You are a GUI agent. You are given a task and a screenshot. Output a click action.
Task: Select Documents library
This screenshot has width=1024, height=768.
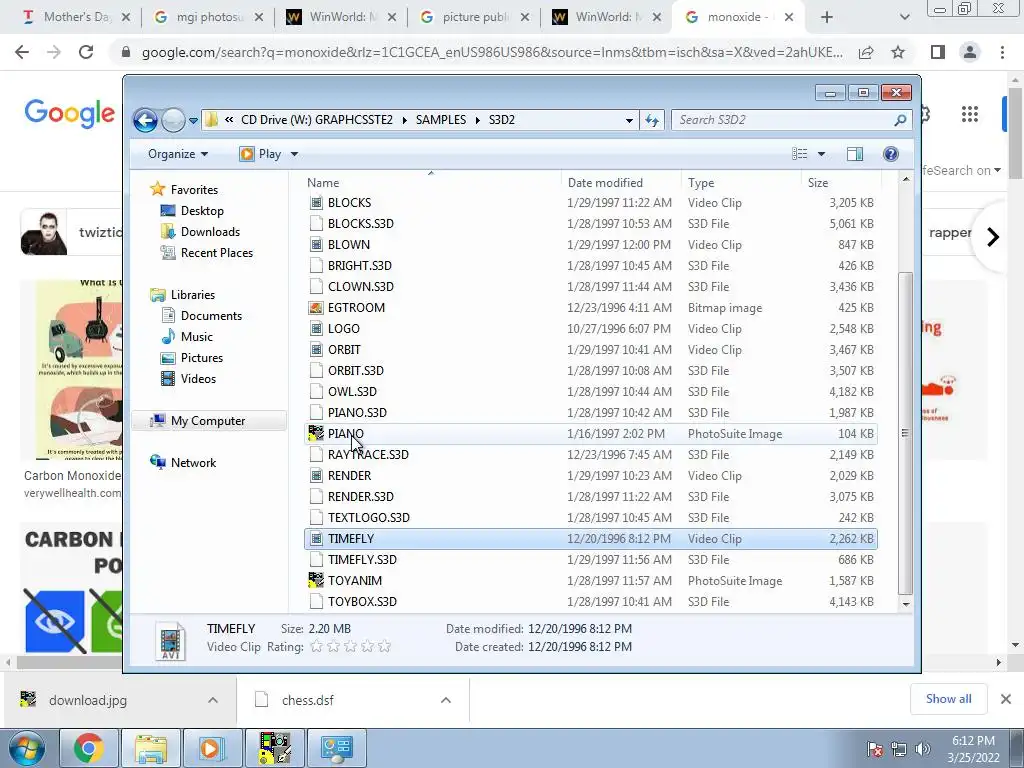click(x=202, y=316)
